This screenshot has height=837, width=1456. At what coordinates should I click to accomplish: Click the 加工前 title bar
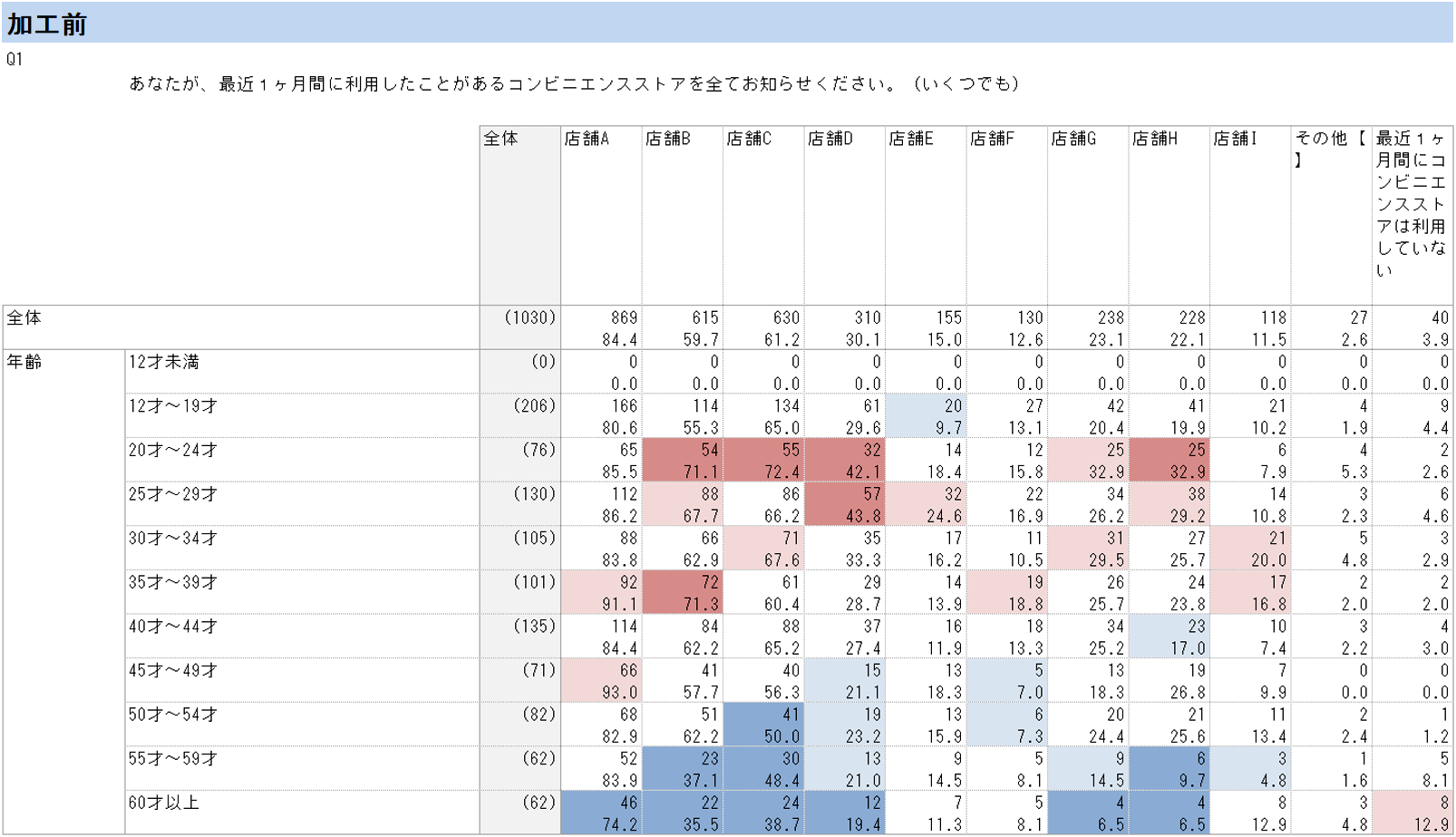click(x=727, y=23)
